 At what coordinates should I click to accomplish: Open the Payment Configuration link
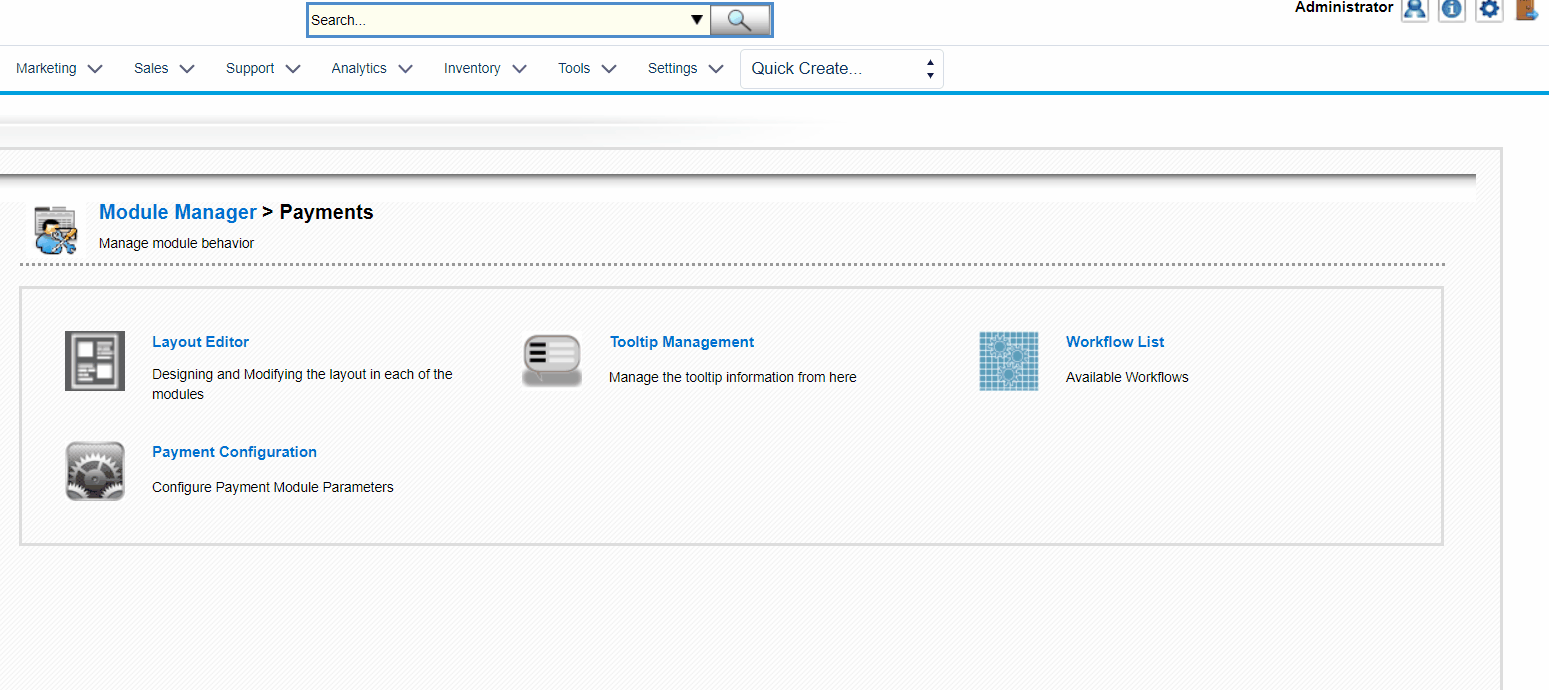click(234, 452)
